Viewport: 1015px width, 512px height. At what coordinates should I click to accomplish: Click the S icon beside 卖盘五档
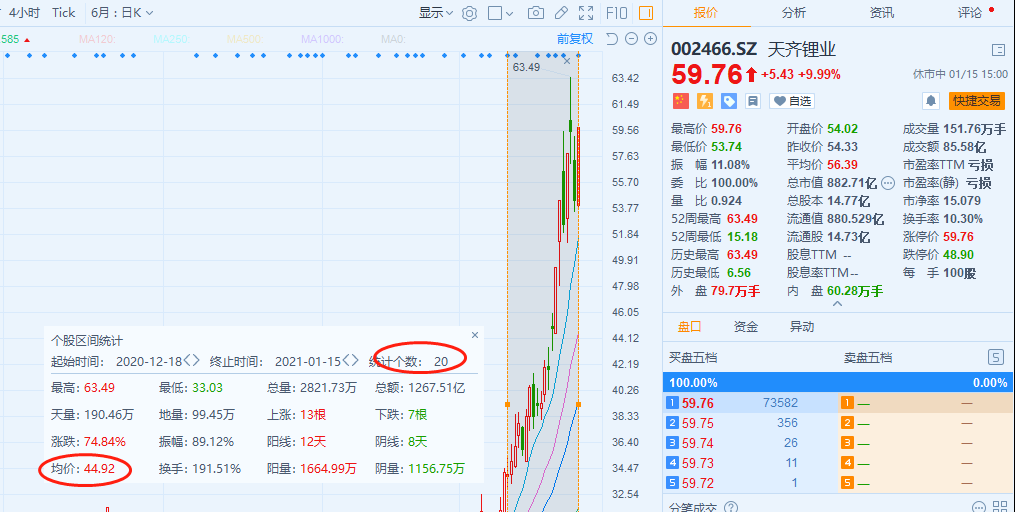pyautogui.click(x=996, y=357)
